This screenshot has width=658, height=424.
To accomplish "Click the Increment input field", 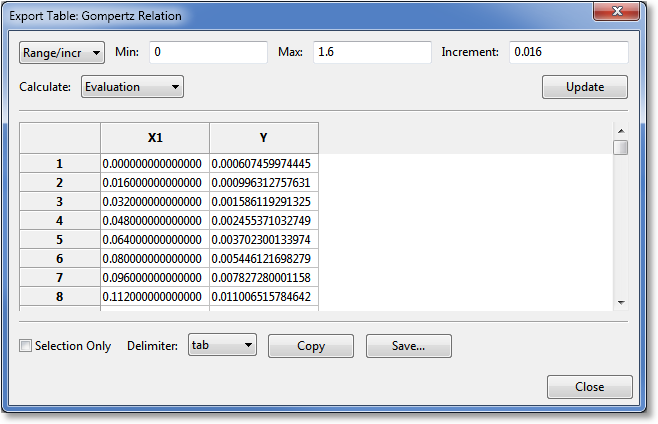I will (569, 52).
